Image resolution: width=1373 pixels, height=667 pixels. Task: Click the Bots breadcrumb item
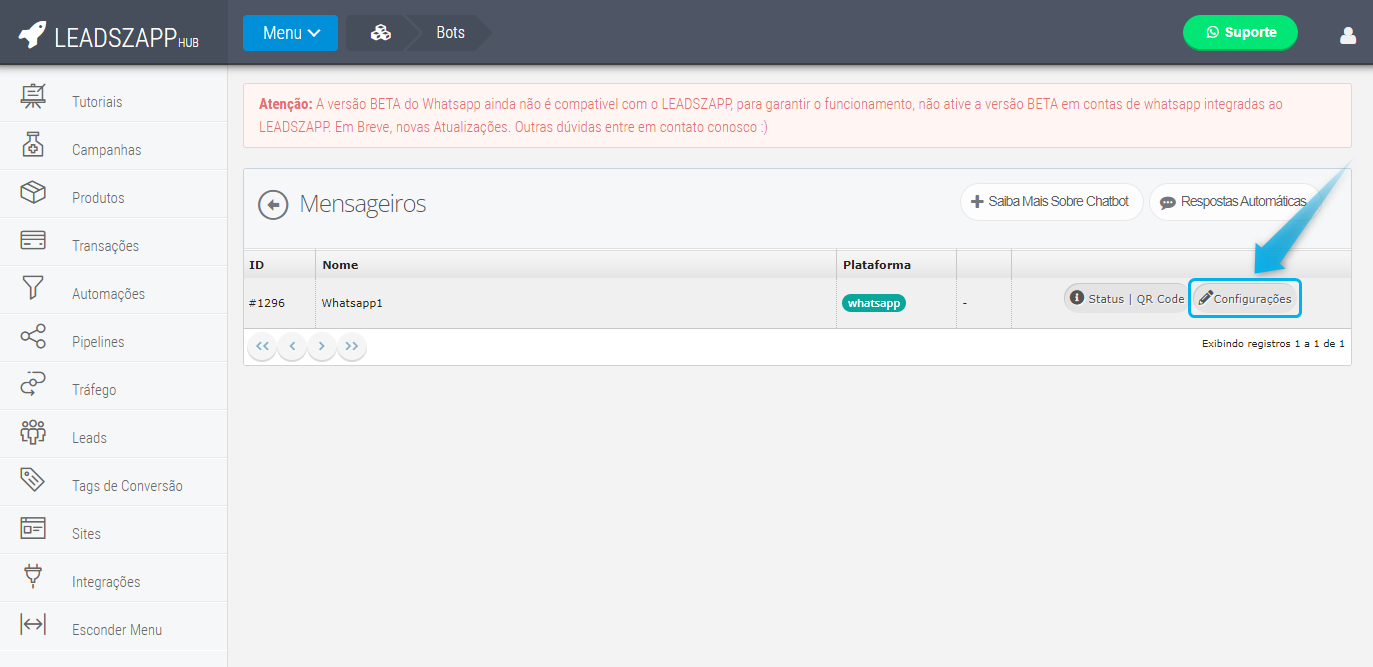449,32
